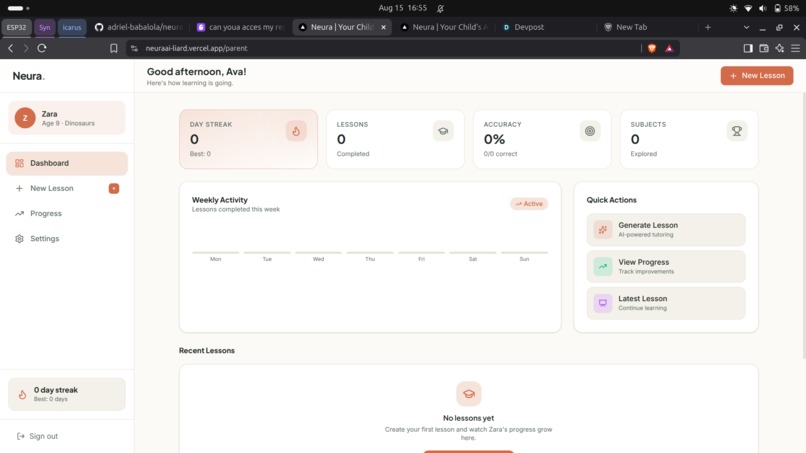Open the Brave Shields lion icon
806x453 pixels.
coord(652,48)
